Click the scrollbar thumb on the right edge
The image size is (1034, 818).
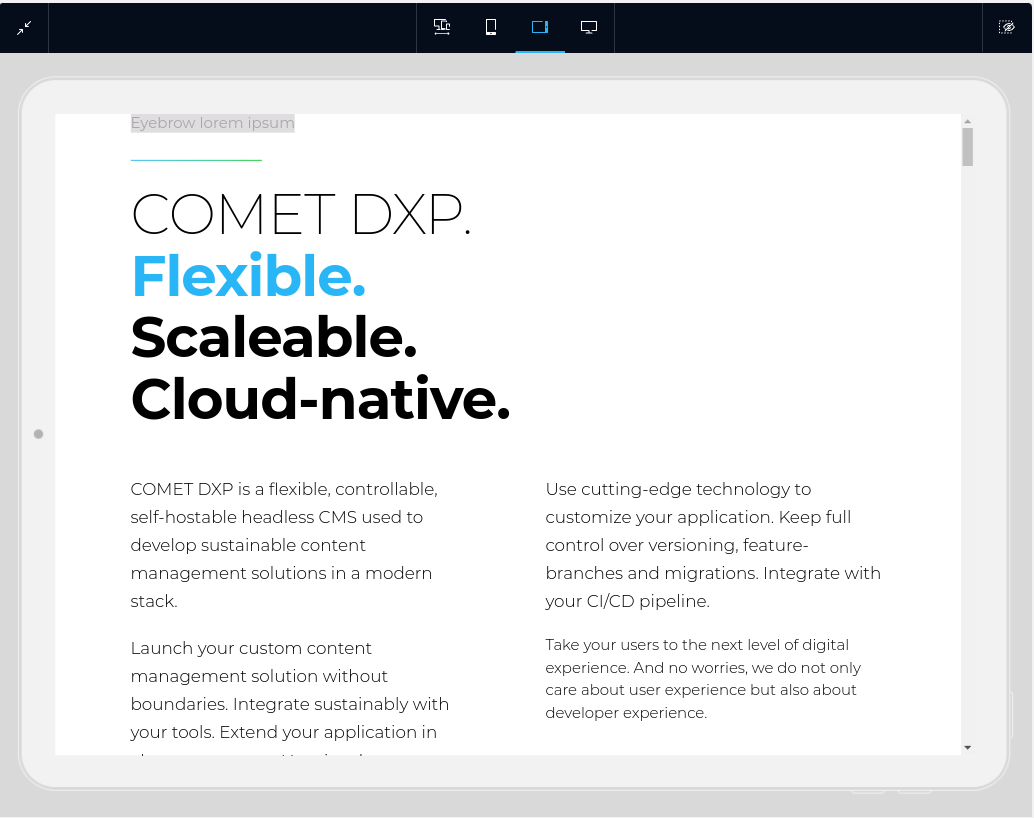click(966, 145)
